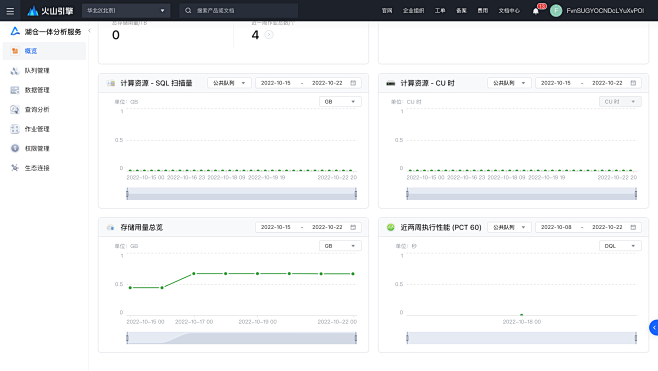Screen dimensions: 658x371
Task: Open GB unit dropdown in 存储用量总览 chart
Action: [340, 246]
